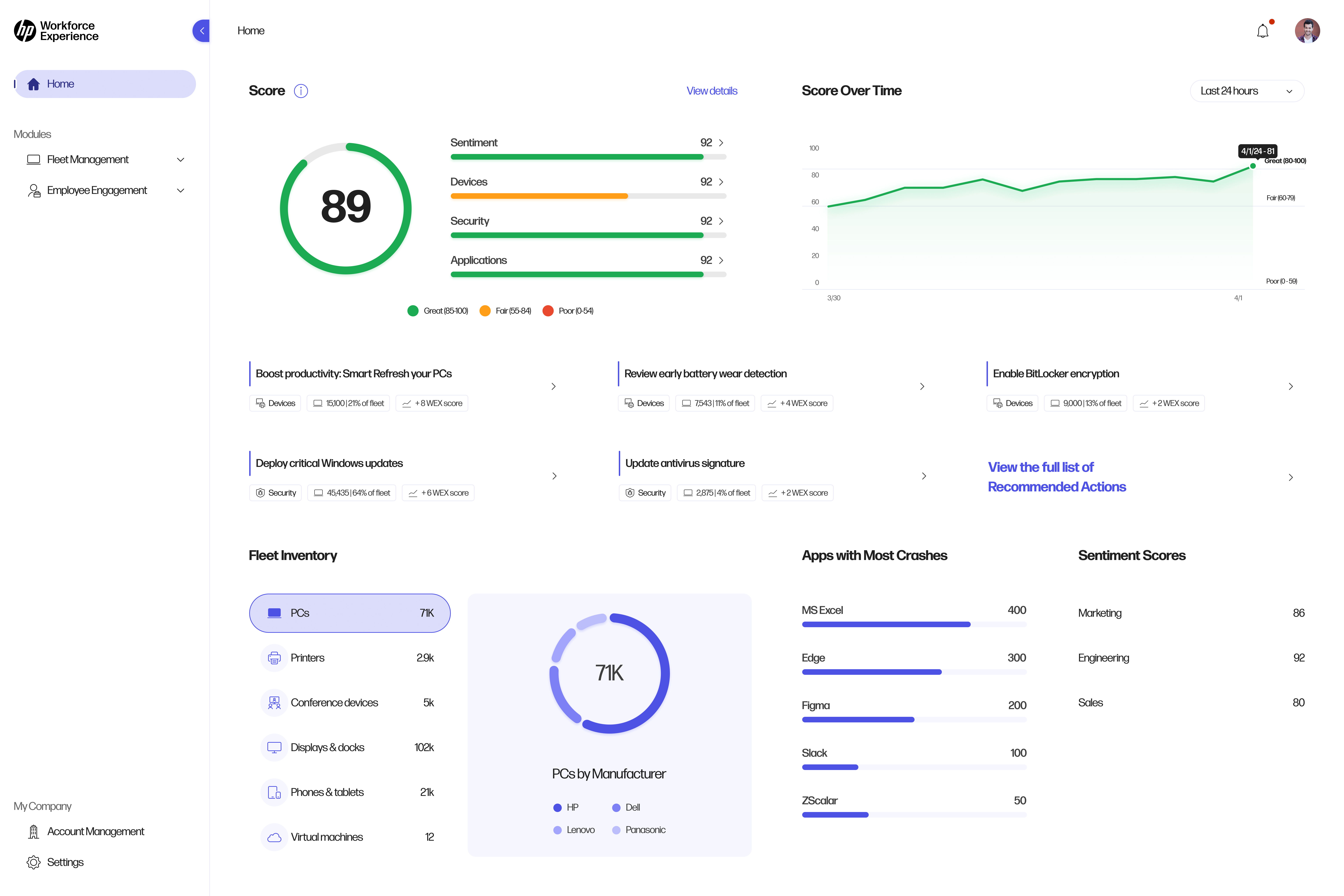1344x896 pixels.
Task: Select Printers inventory row
Action: click(350, 658)
